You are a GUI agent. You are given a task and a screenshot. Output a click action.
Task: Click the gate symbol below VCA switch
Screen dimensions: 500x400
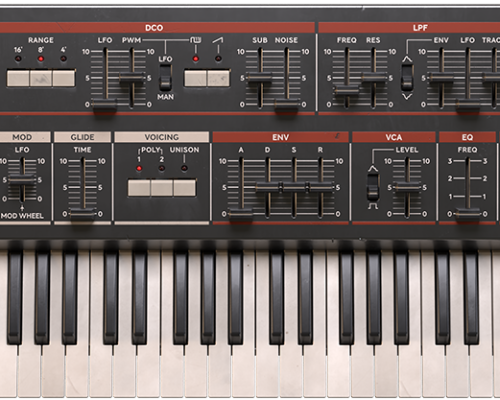point(373,206)
